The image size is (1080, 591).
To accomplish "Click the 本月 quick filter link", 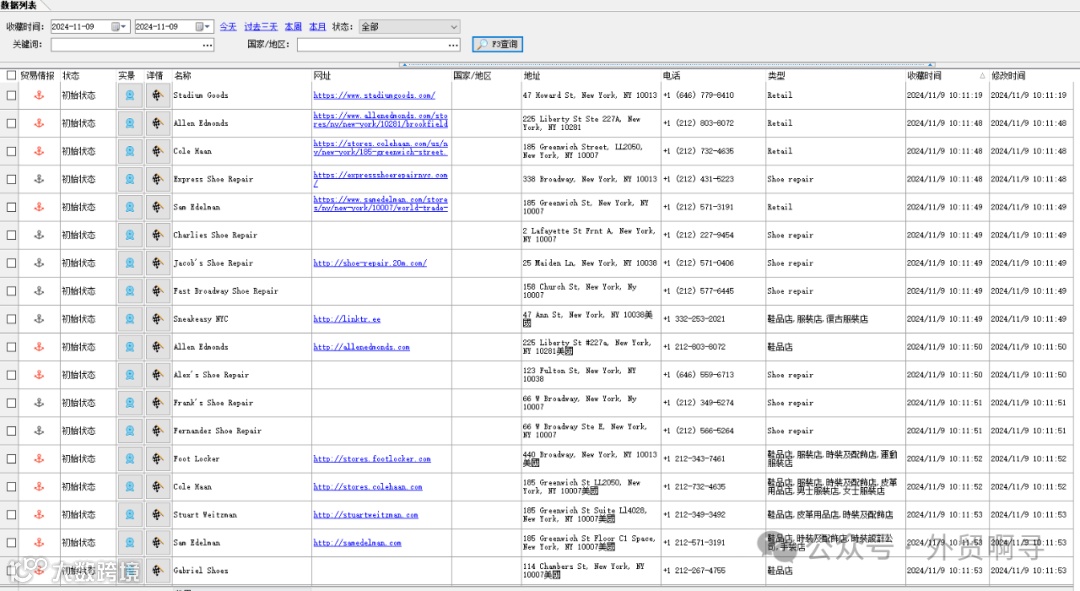I will (x=318, y=27).
